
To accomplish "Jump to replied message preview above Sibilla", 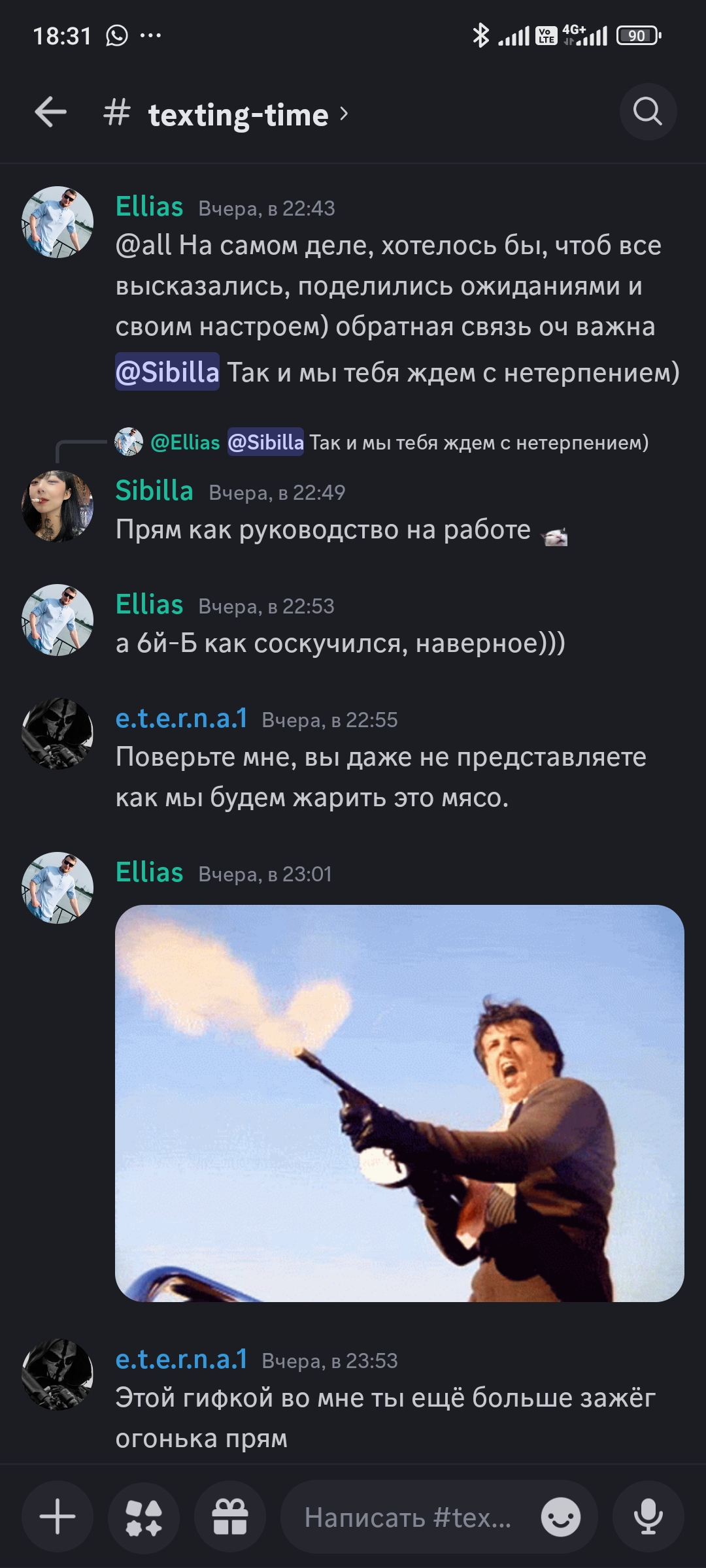I will click(382, 442).
